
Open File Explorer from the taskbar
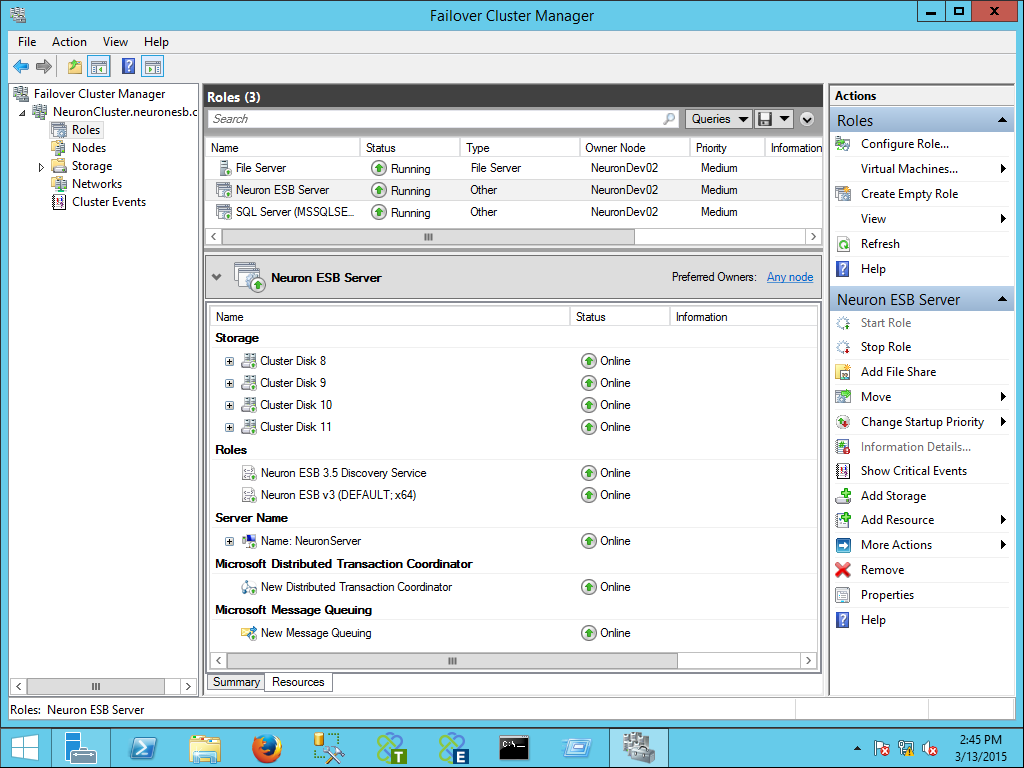tap(205, 748)
